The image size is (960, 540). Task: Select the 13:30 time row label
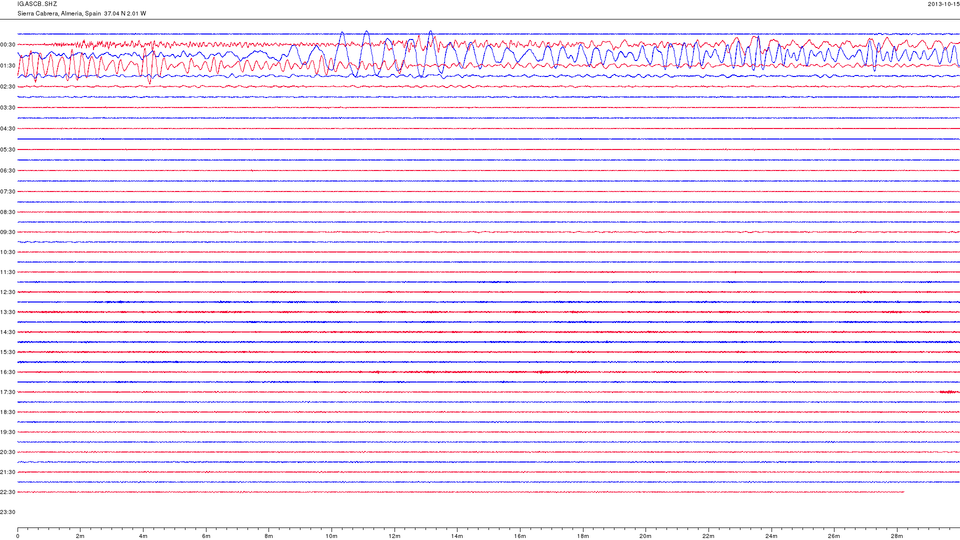pyautogui.click(x=7, y=312)
